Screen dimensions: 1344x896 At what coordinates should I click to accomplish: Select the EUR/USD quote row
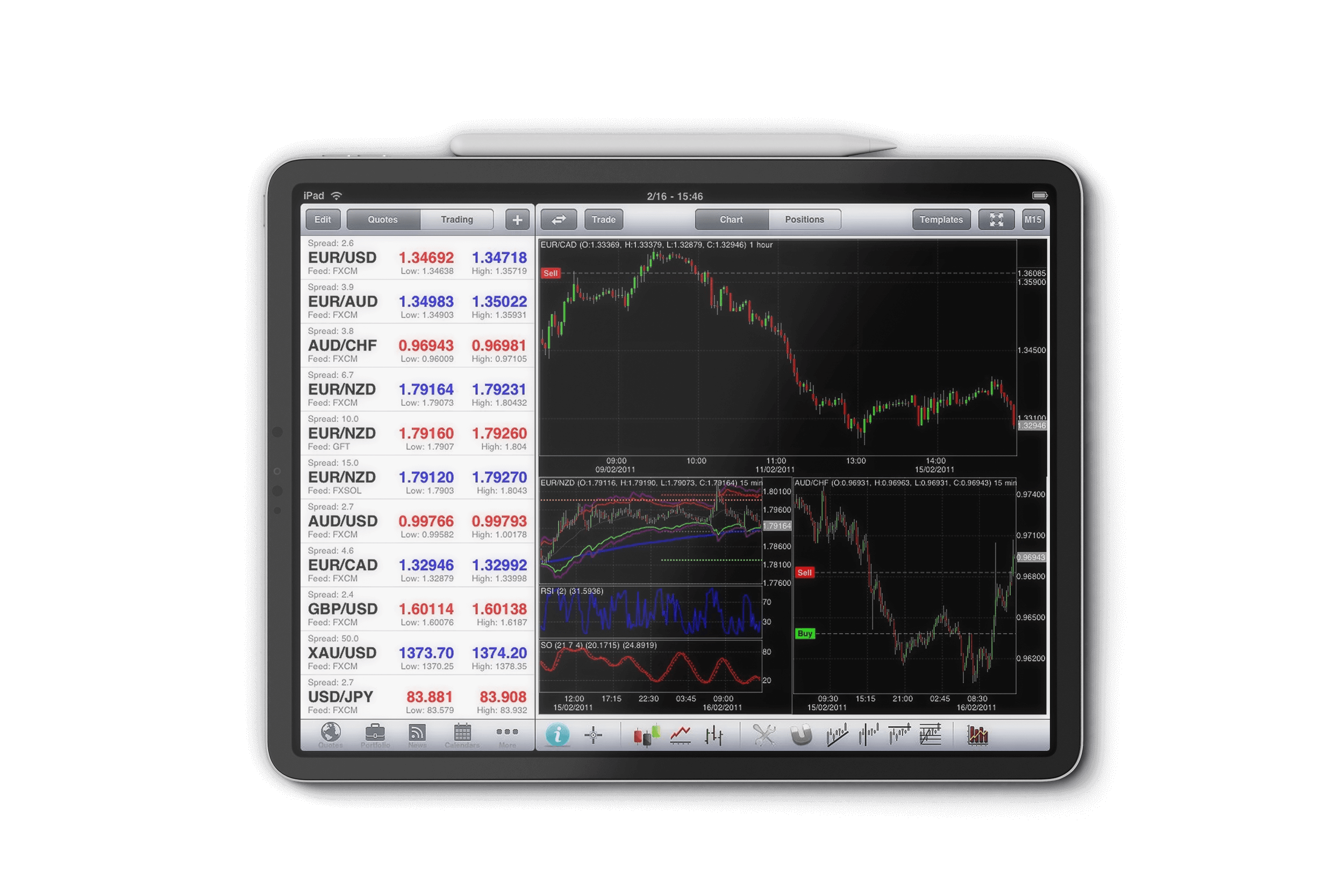tap(417, 257)
